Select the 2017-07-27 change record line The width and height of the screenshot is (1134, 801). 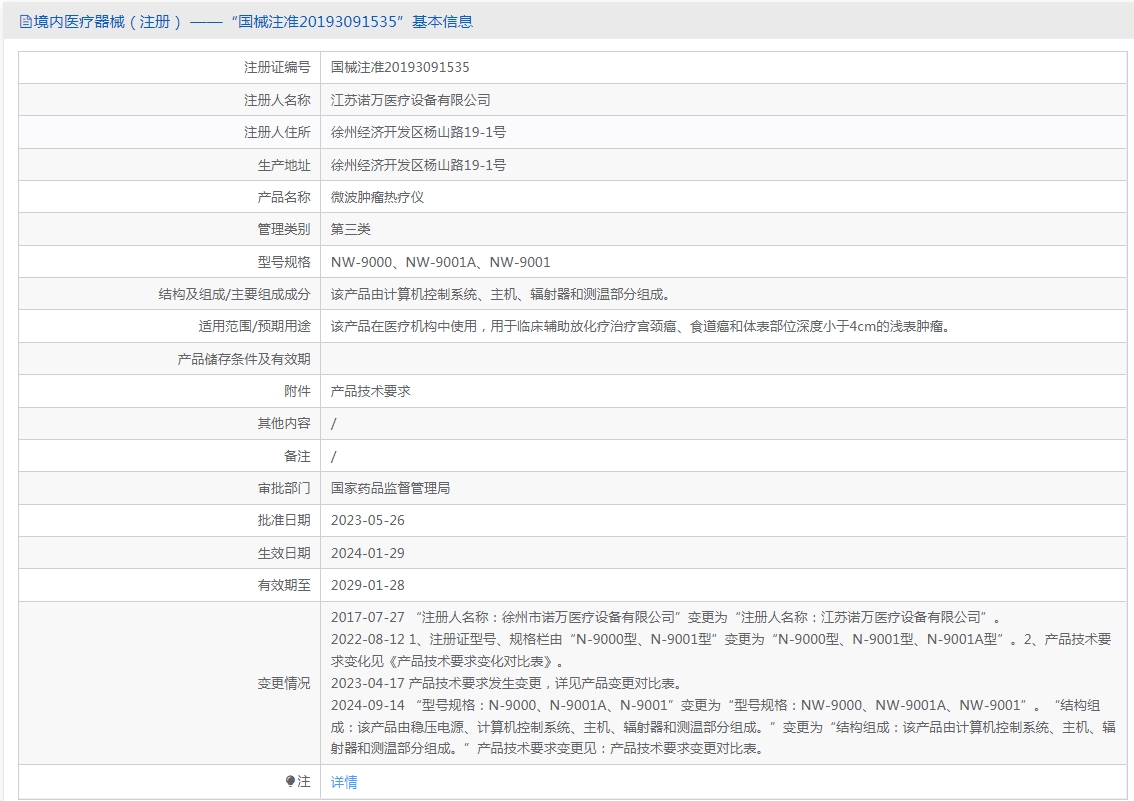665,617
